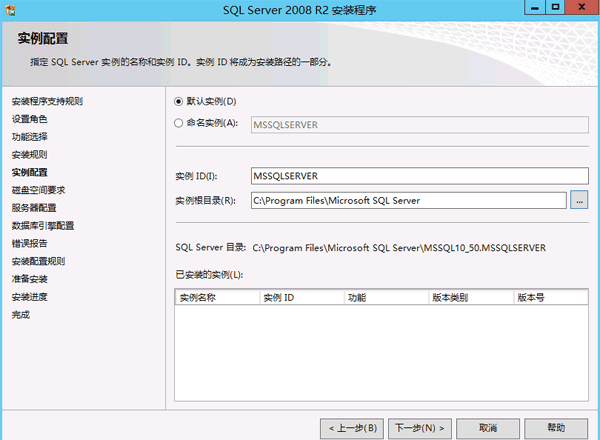Click the 功能 column header

386,297
